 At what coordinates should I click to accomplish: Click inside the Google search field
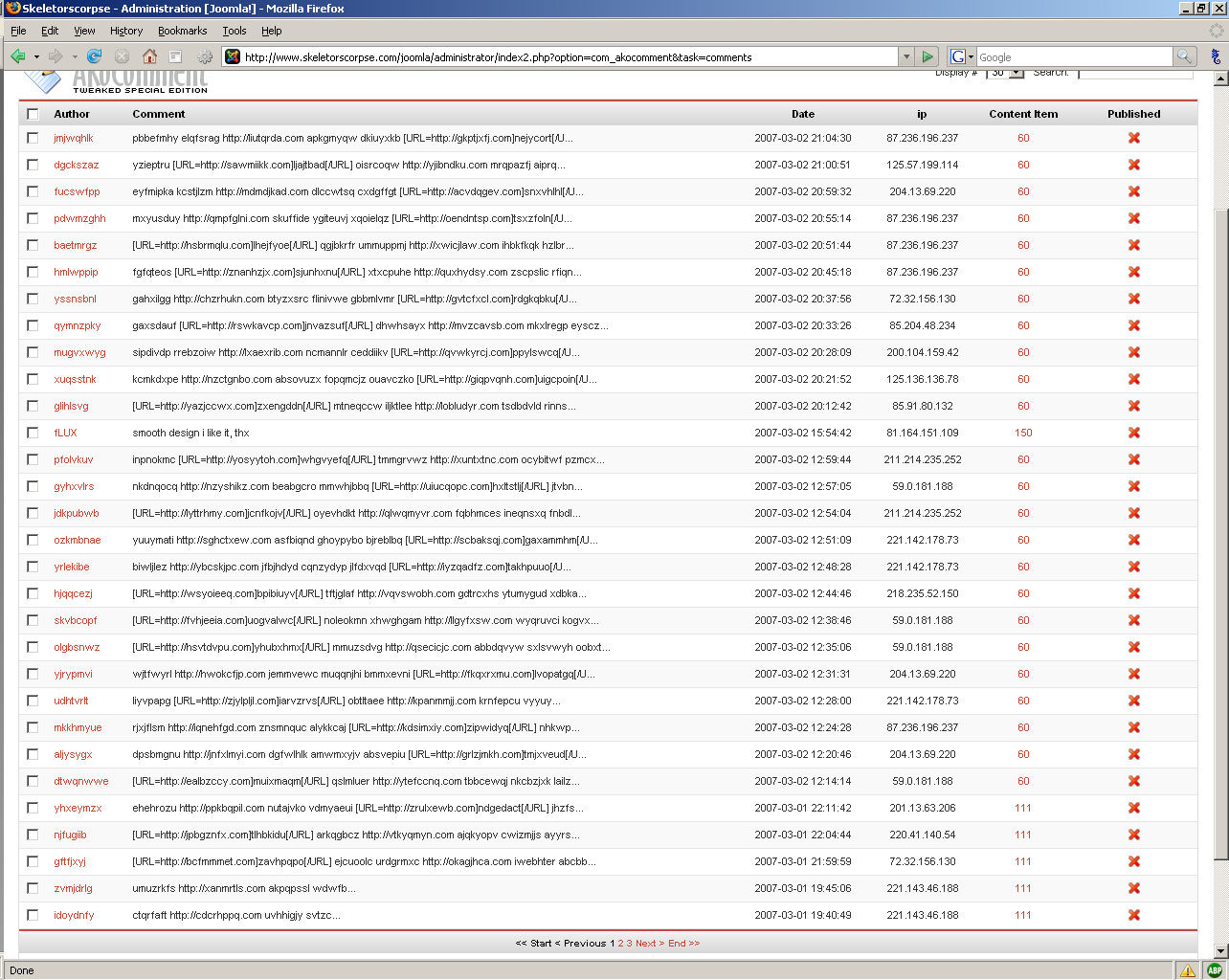tap(1072, 57)
